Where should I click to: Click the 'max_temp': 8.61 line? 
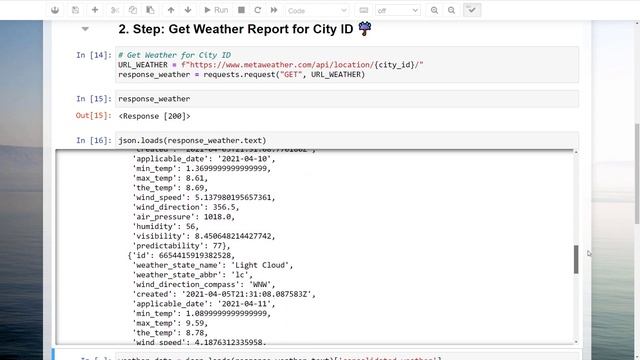point(170,178)
